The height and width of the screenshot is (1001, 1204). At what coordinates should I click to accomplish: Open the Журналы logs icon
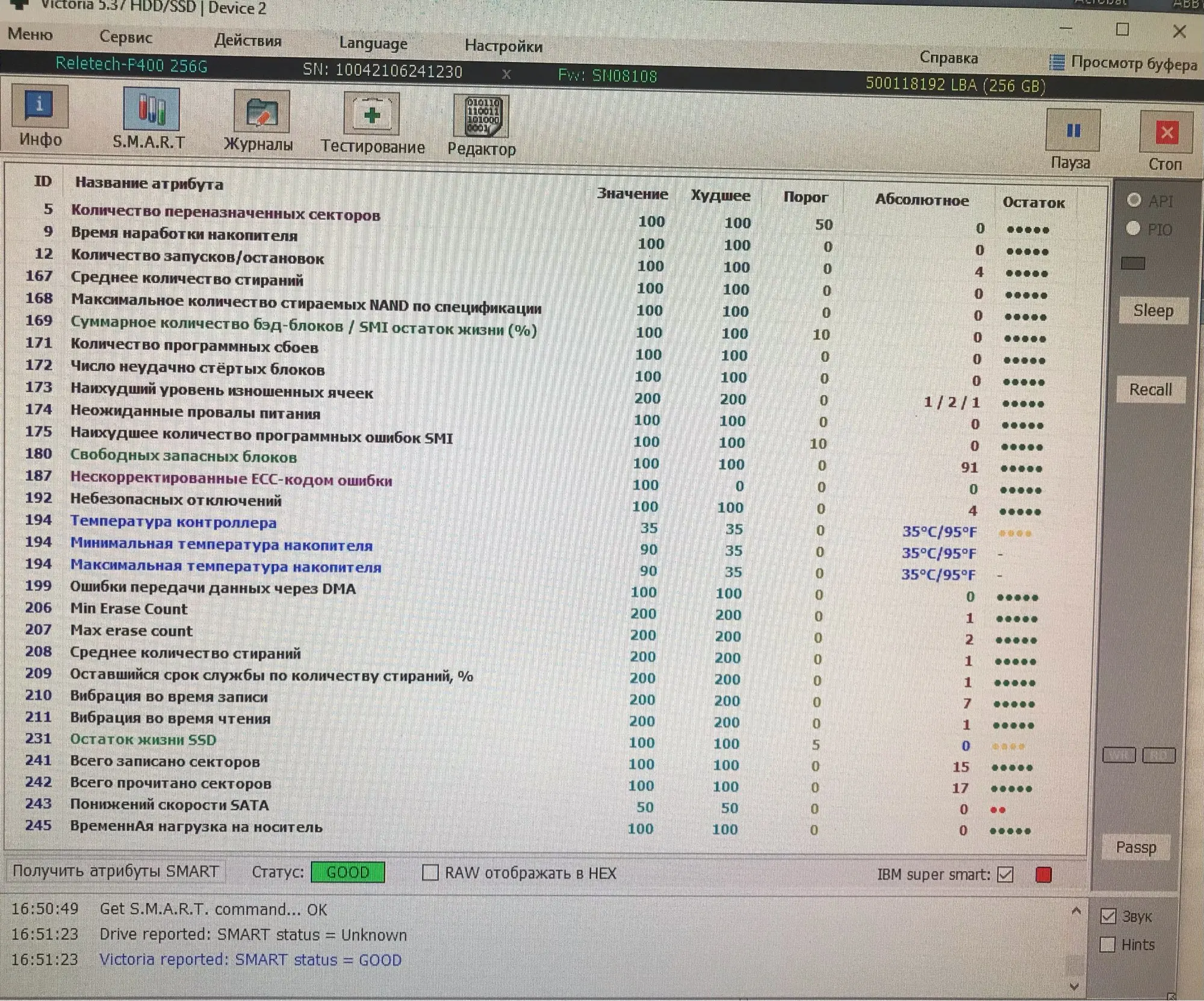coord(261,113)
